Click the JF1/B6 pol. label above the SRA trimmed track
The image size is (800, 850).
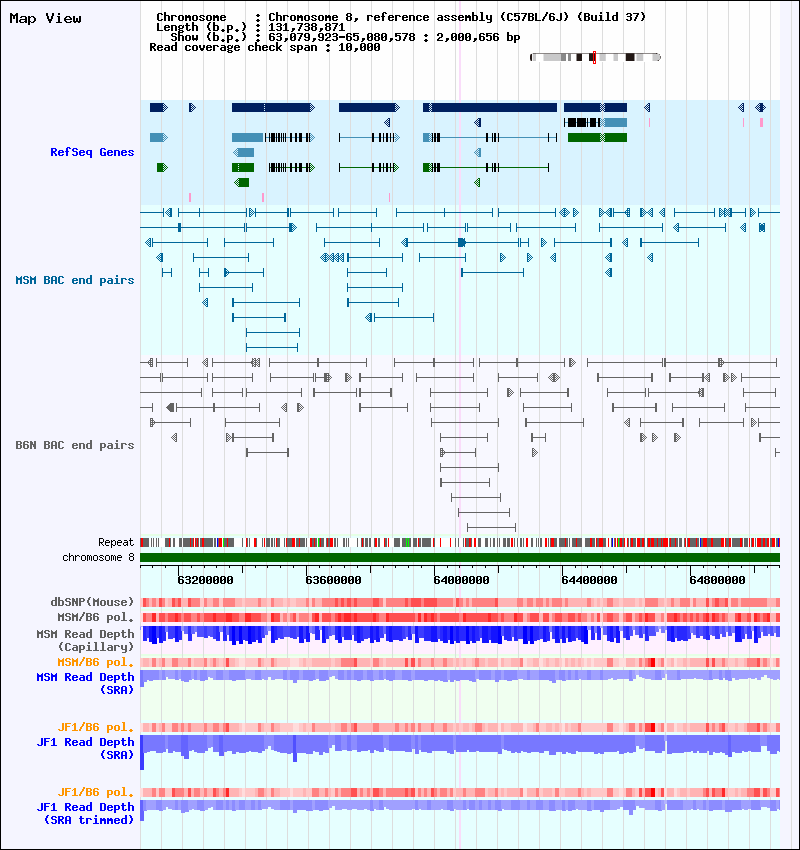[x=95, y=793]
